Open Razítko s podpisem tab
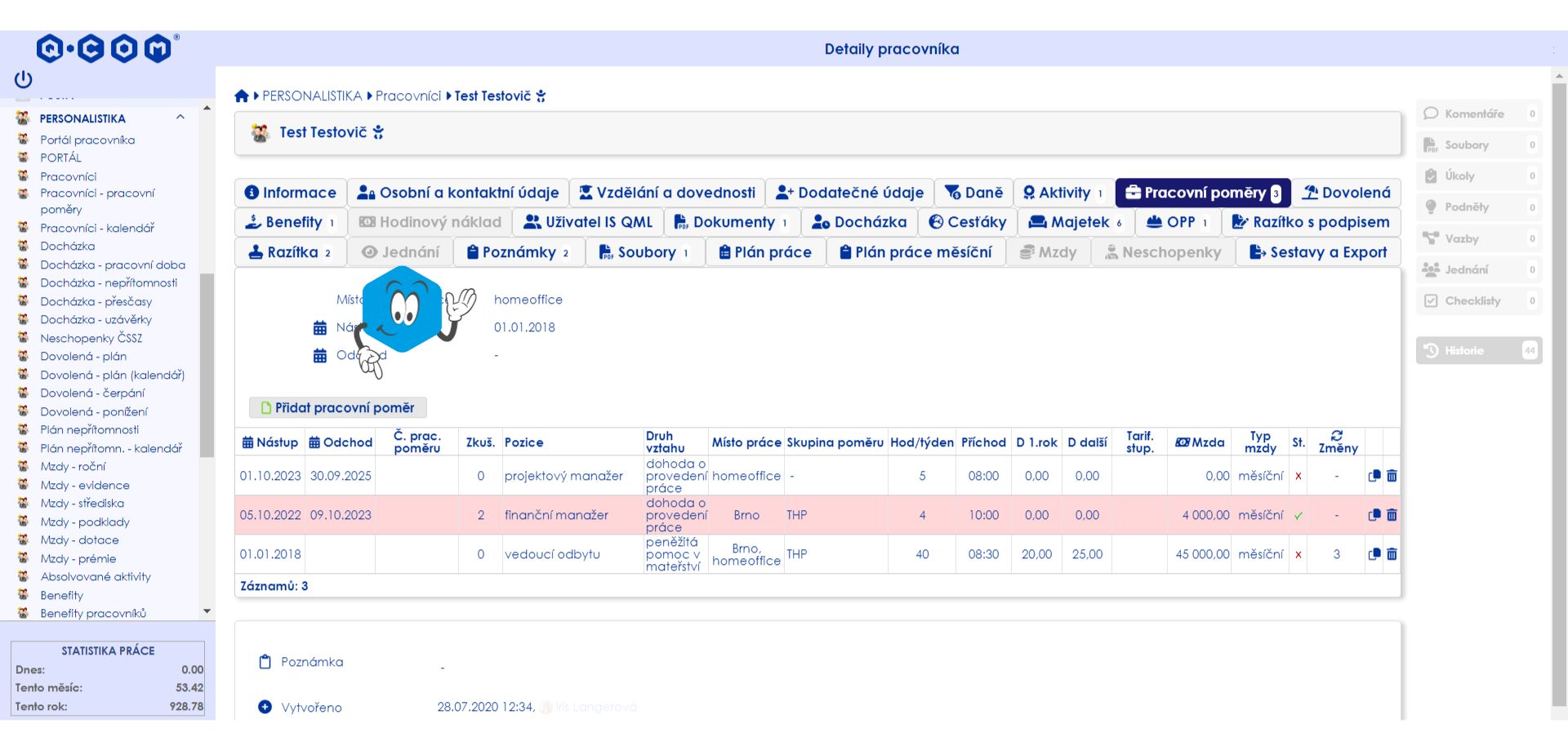Screen dimensions: 1568x746 (x=1311, y=222)
